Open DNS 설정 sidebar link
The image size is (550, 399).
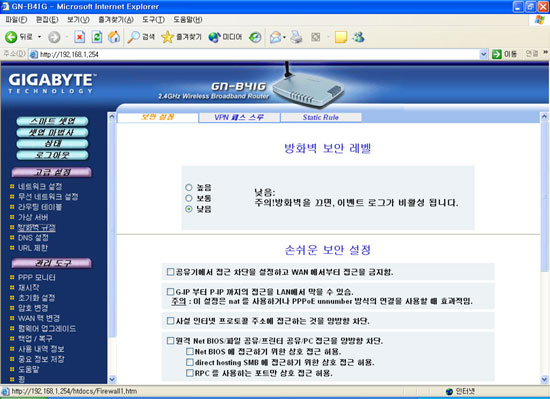[33, 237]
